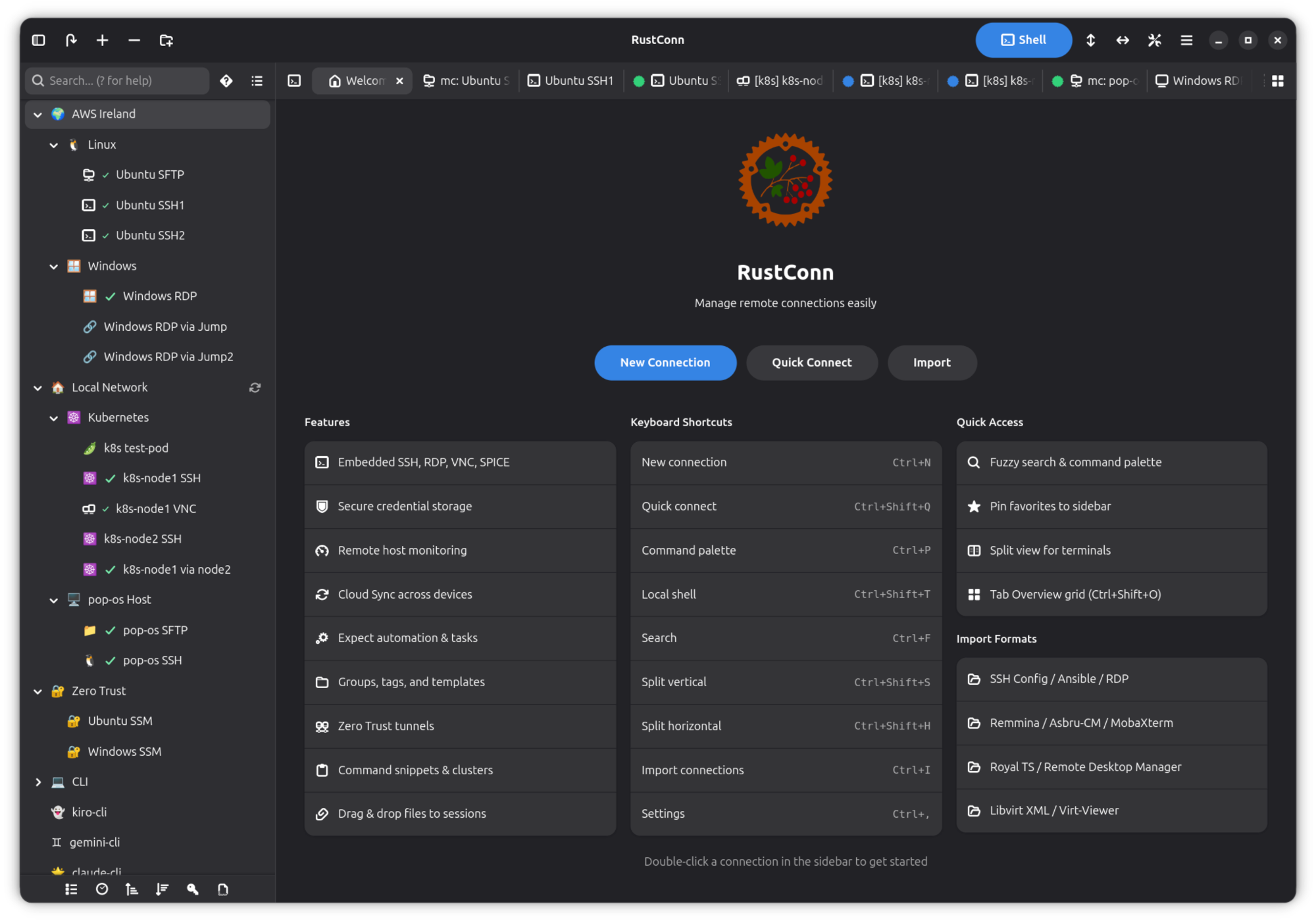
Task: Switch to the Ubuntu SSH1 tab
Action: click(571, 80)
